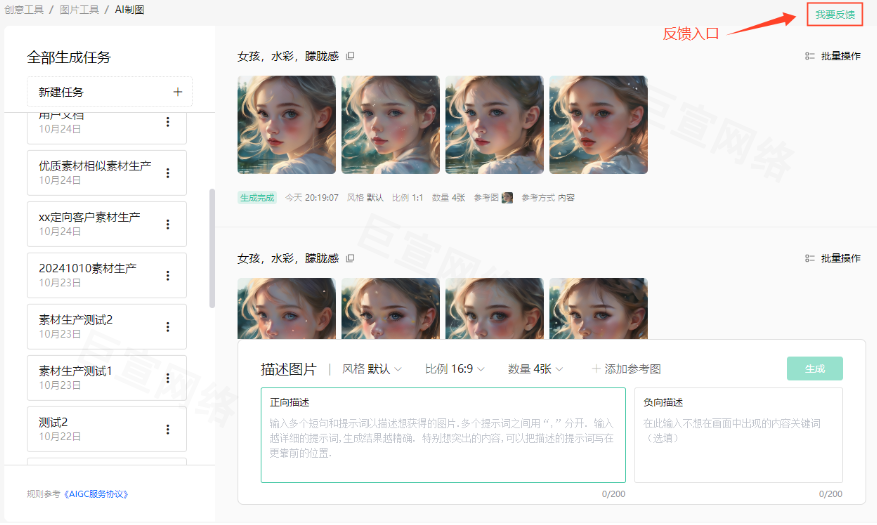
Task: Click the plus icon of 添加参考图
Action: (x=596, y=369)
